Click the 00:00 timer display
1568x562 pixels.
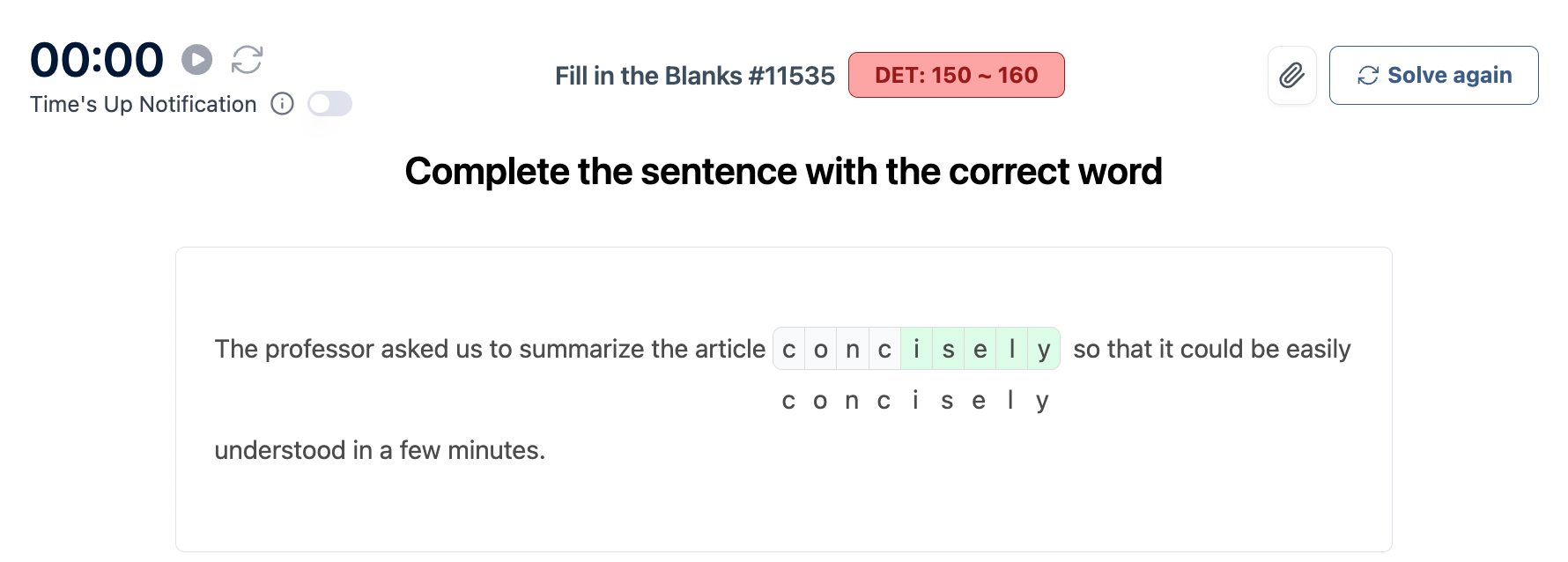[97, 60]
